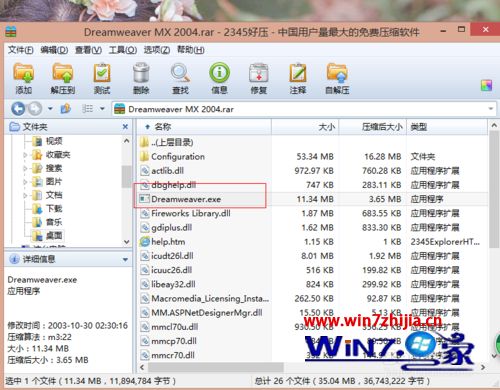Select the icuuc26.dll file

click(172, 270)
